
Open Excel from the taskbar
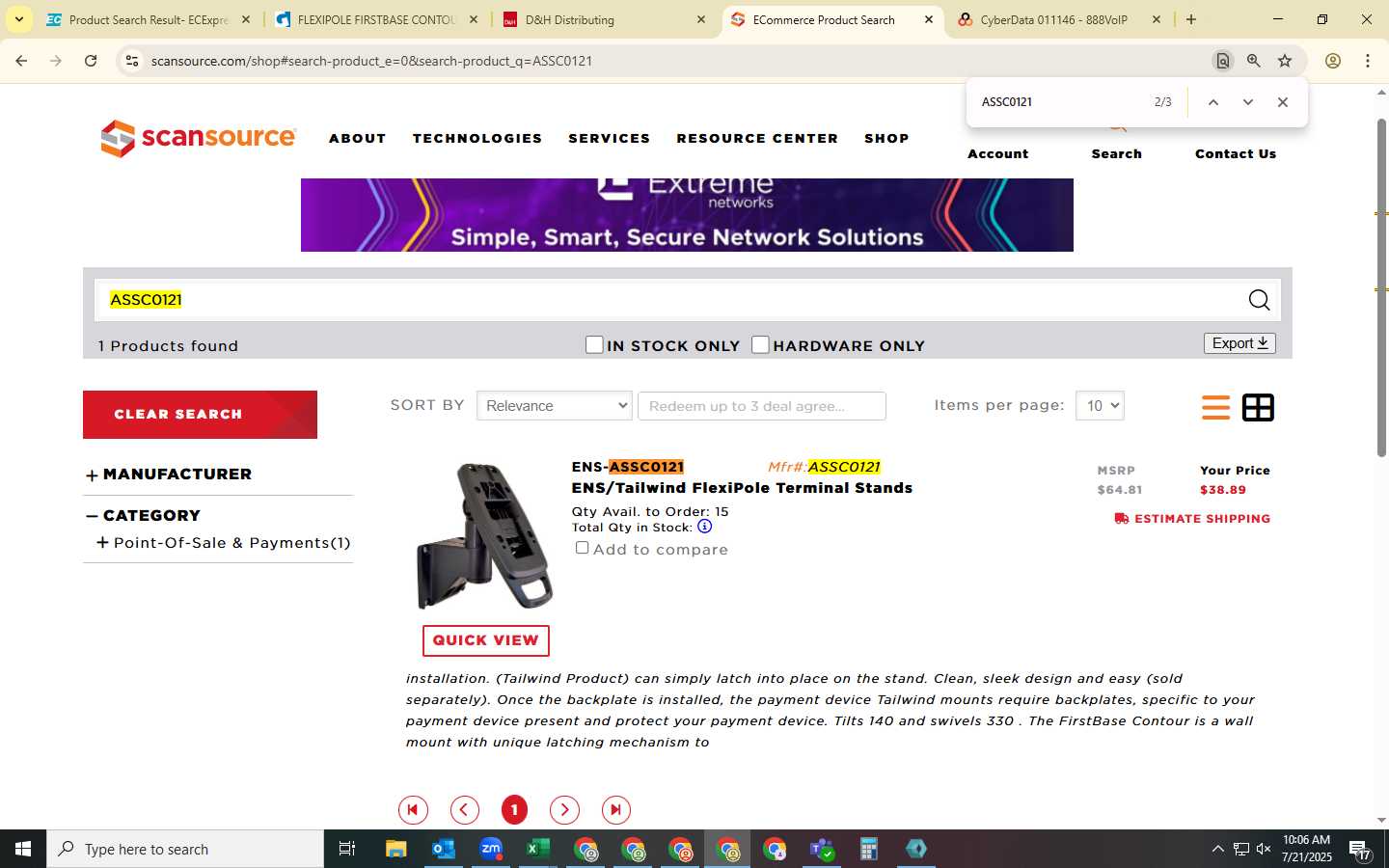coord(538,849)
